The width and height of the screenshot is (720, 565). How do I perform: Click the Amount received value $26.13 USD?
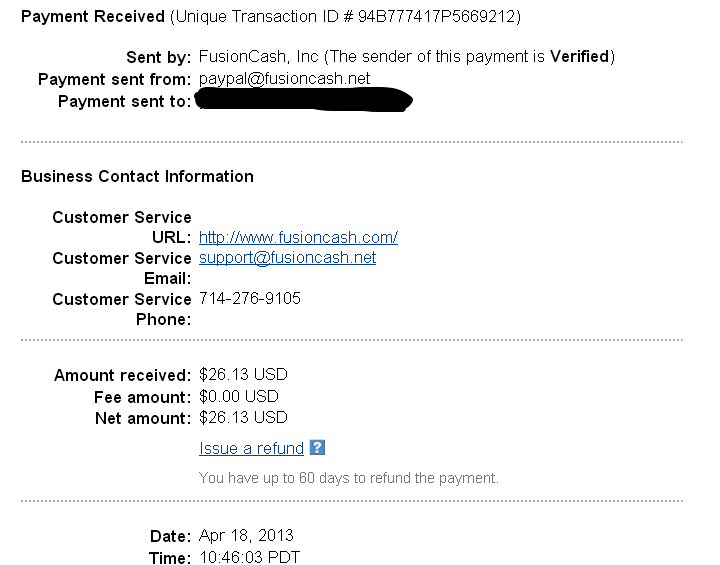[x=243, y=374]
